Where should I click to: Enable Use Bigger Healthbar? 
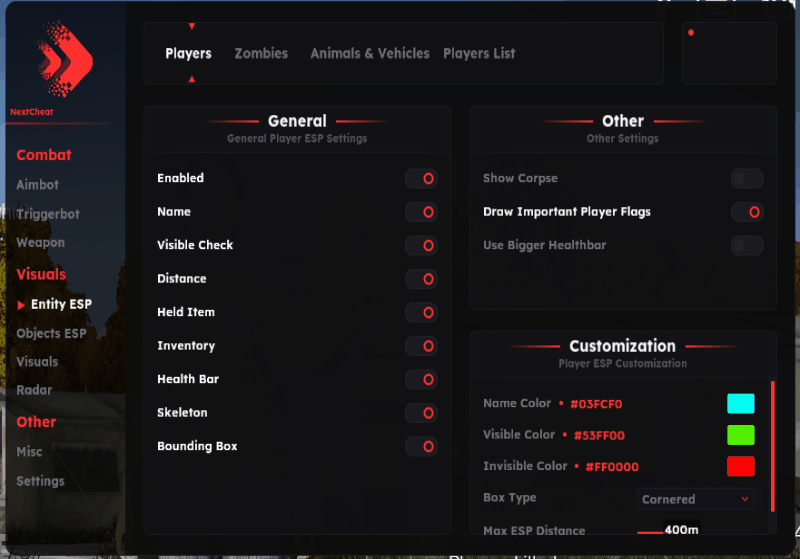(747, 245)
